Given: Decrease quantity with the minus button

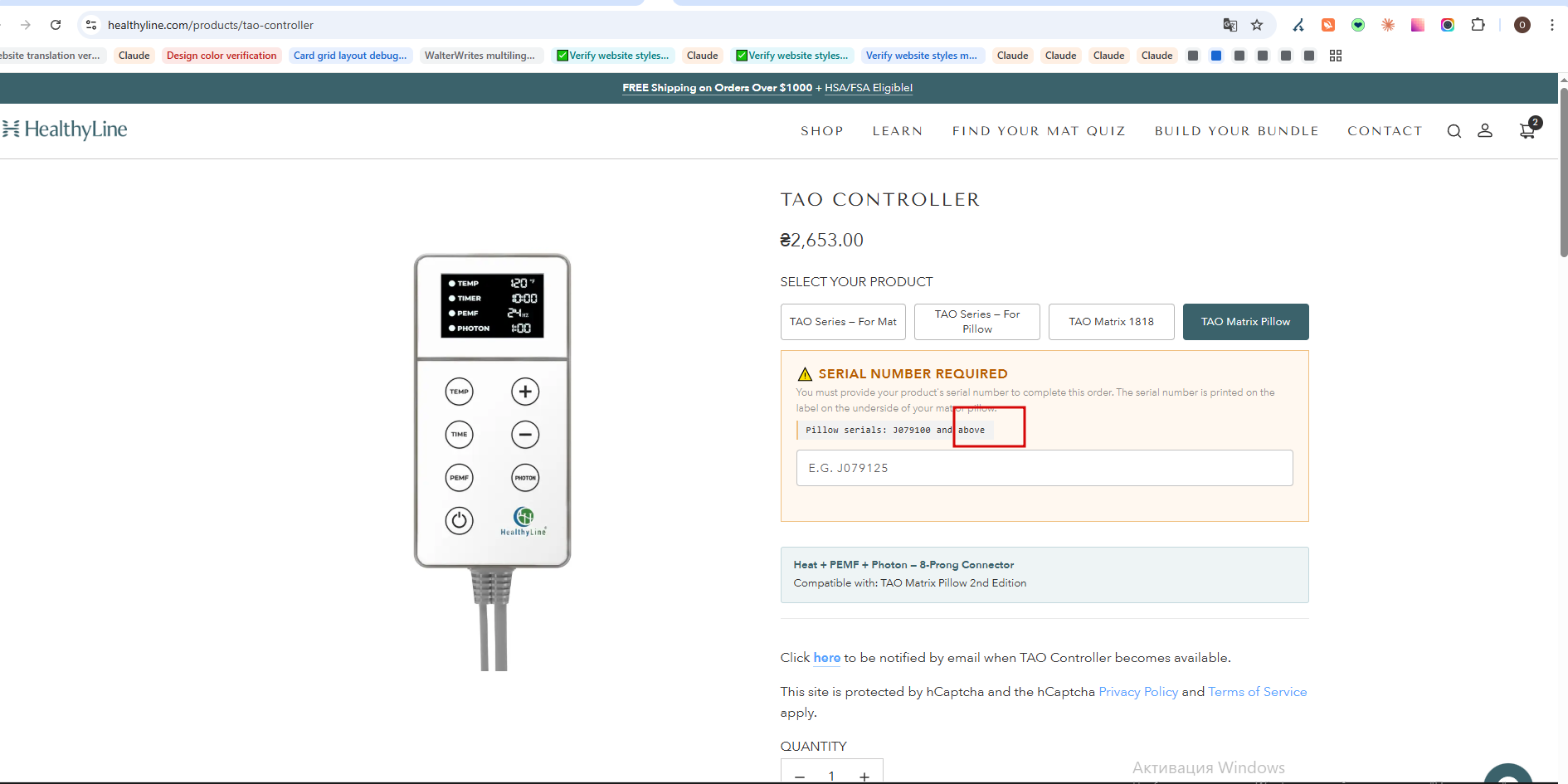Looking at the screenshot, I should (x=800, y=777).
